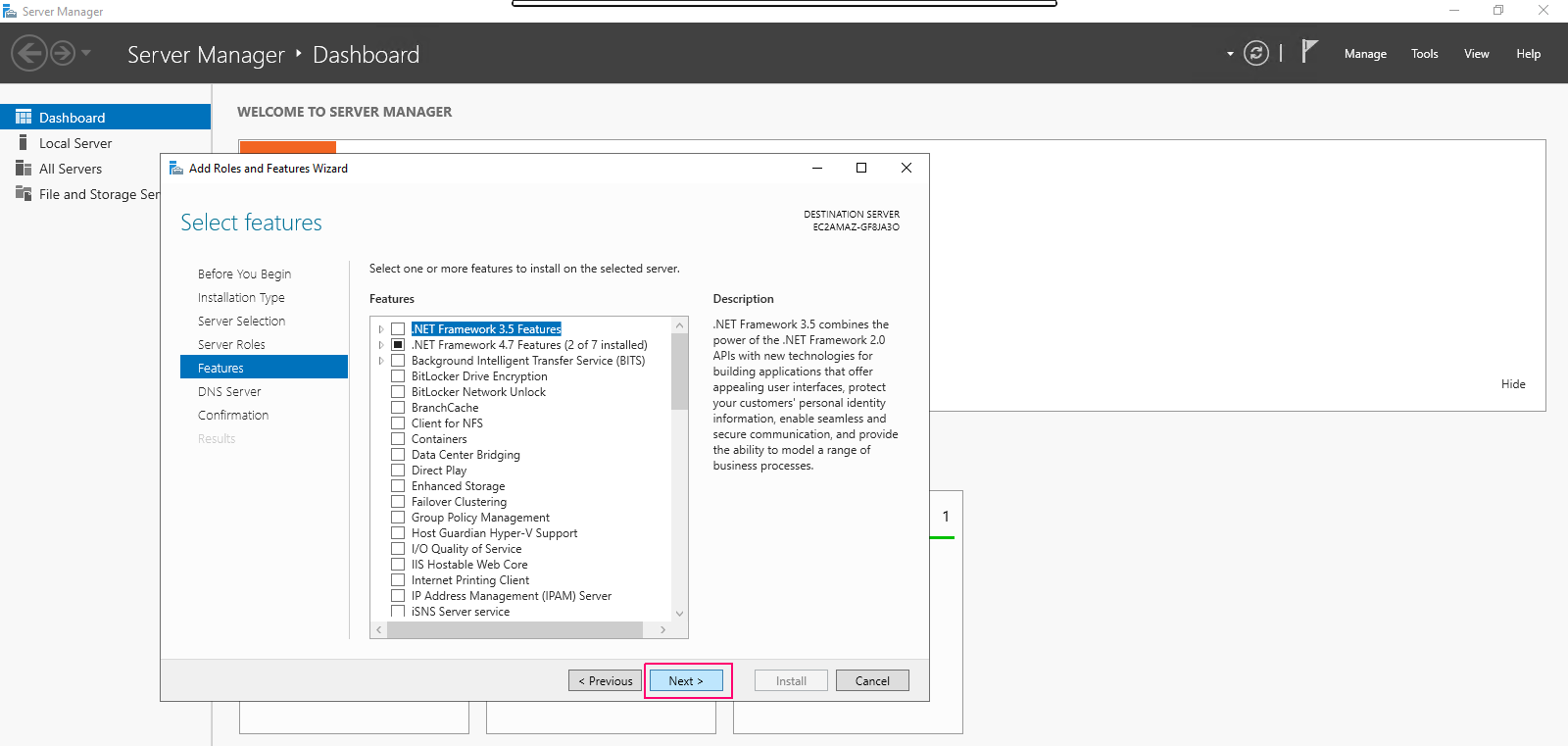The width and height of the screenshot is (1568, 746).
Task: Go to DNS Server step
Action: coord(229,392)
